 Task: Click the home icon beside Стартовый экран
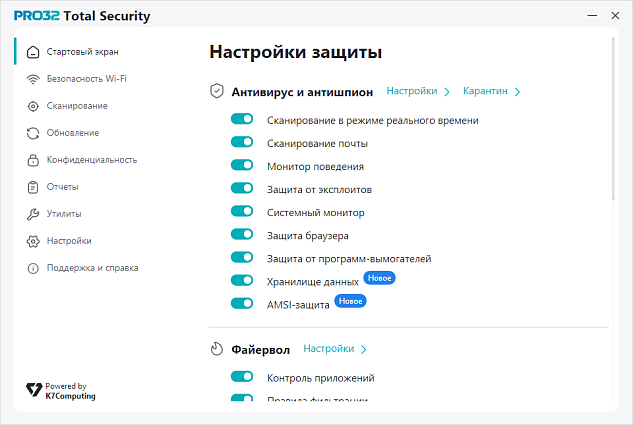[x=33, y=52]
